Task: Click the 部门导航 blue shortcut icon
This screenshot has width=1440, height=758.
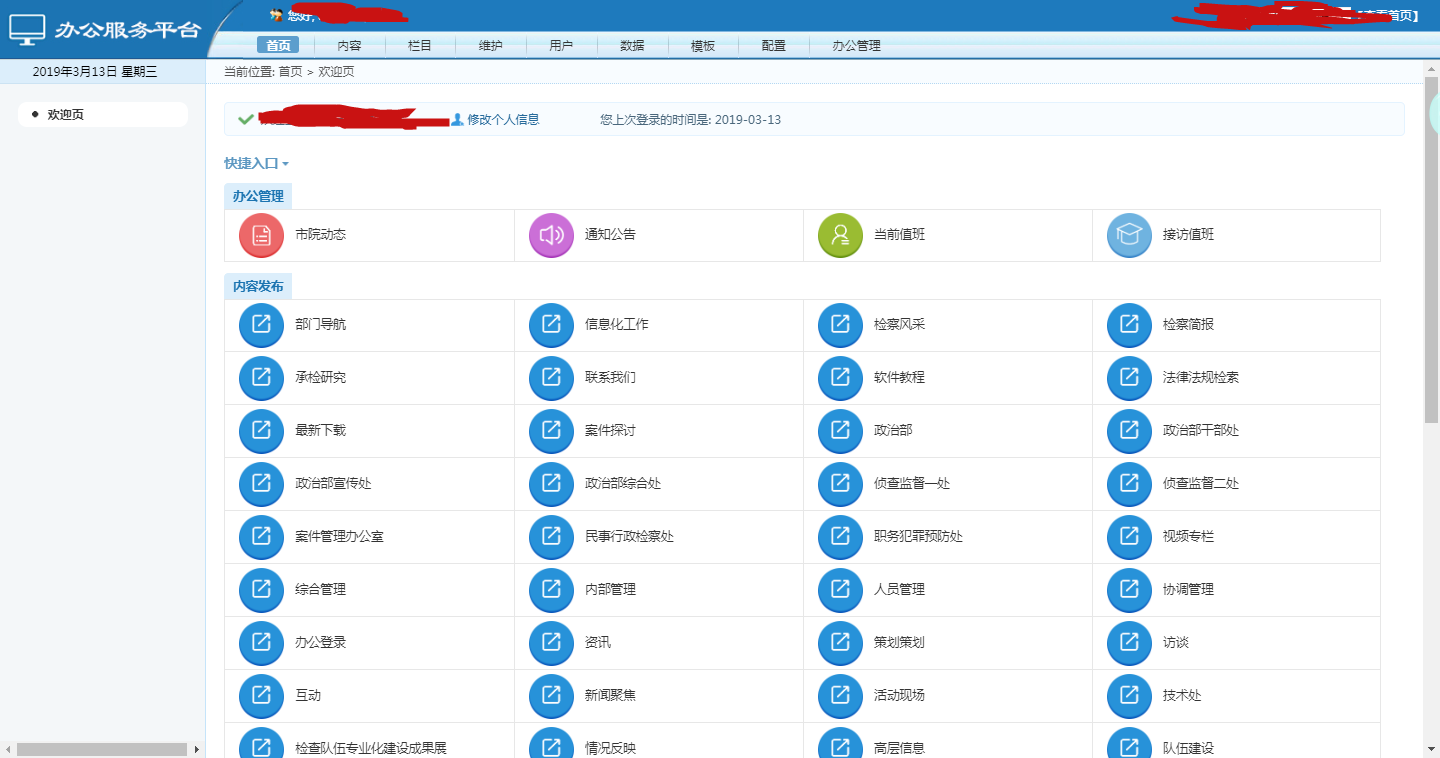Action: coord(261,325)
